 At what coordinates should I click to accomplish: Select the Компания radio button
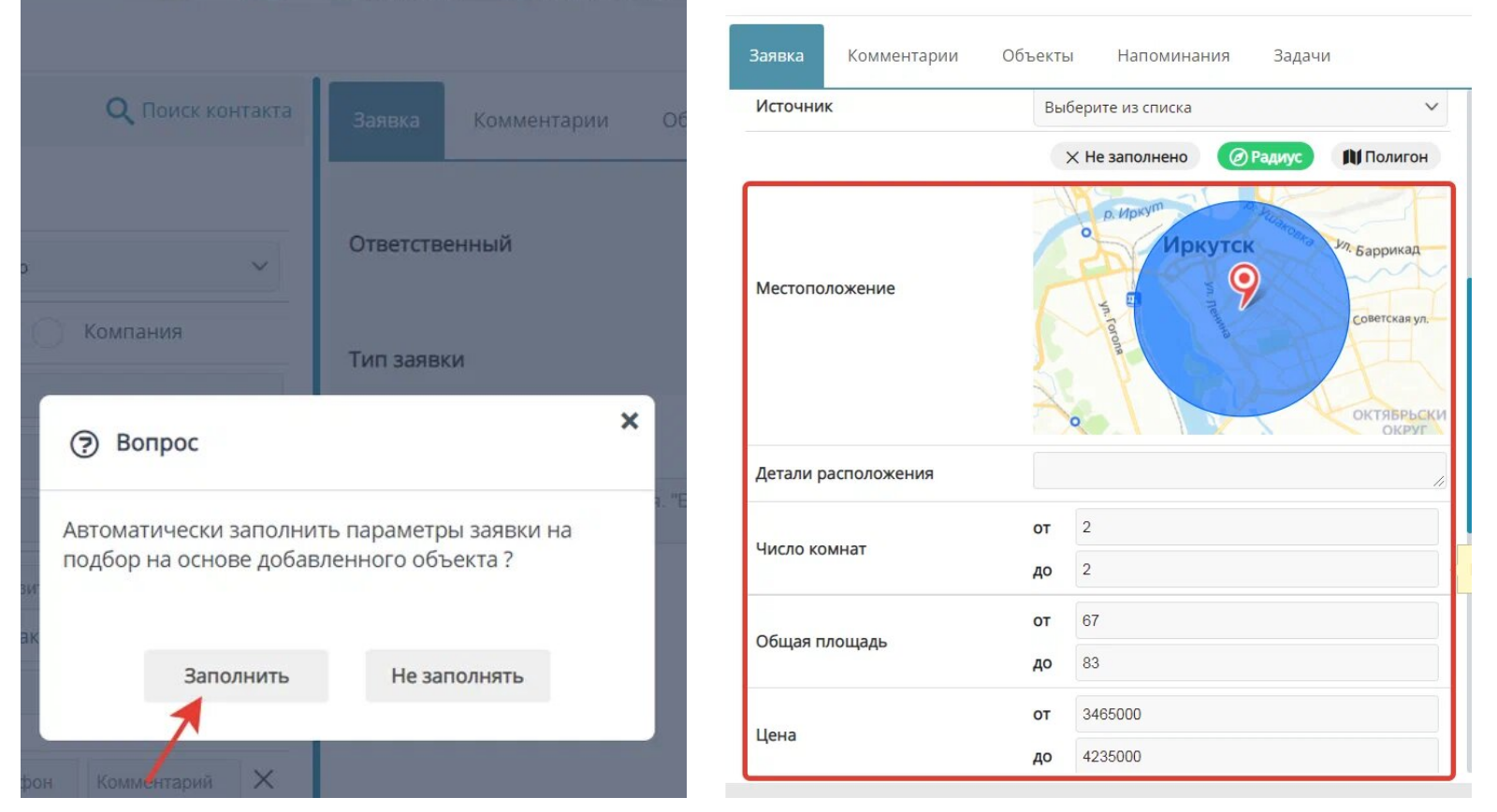click(48, 332)
